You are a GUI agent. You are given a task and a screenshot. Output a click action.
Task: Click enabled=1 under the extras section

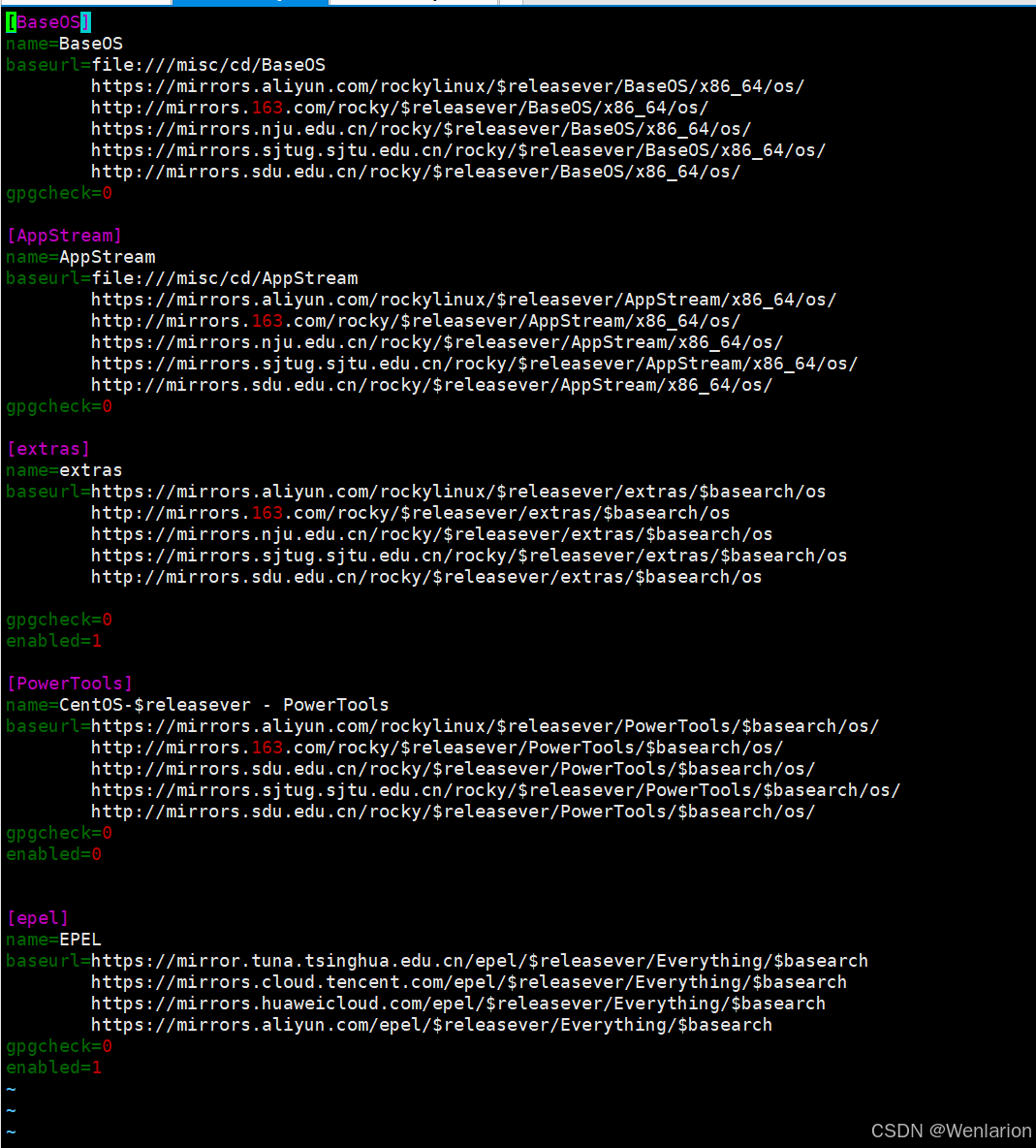[54, 641]
